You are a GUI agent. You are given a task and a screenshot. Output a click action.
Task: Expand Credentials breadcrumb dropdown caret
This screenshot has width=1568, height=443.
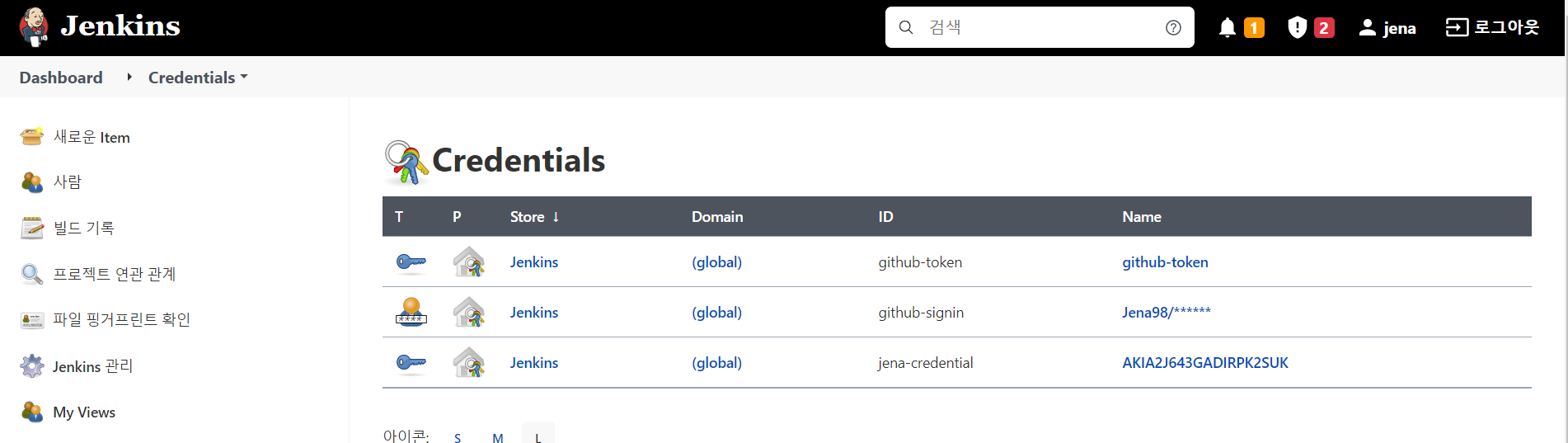244,77
